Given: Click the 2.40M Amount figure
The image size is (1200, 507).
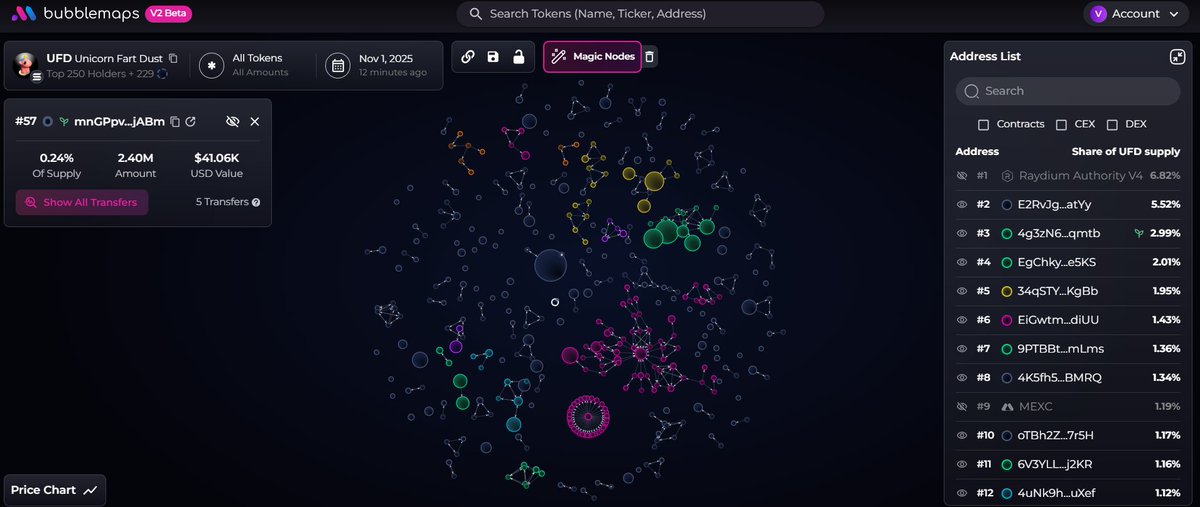Looking at the screenshot, I should point(135,158).
